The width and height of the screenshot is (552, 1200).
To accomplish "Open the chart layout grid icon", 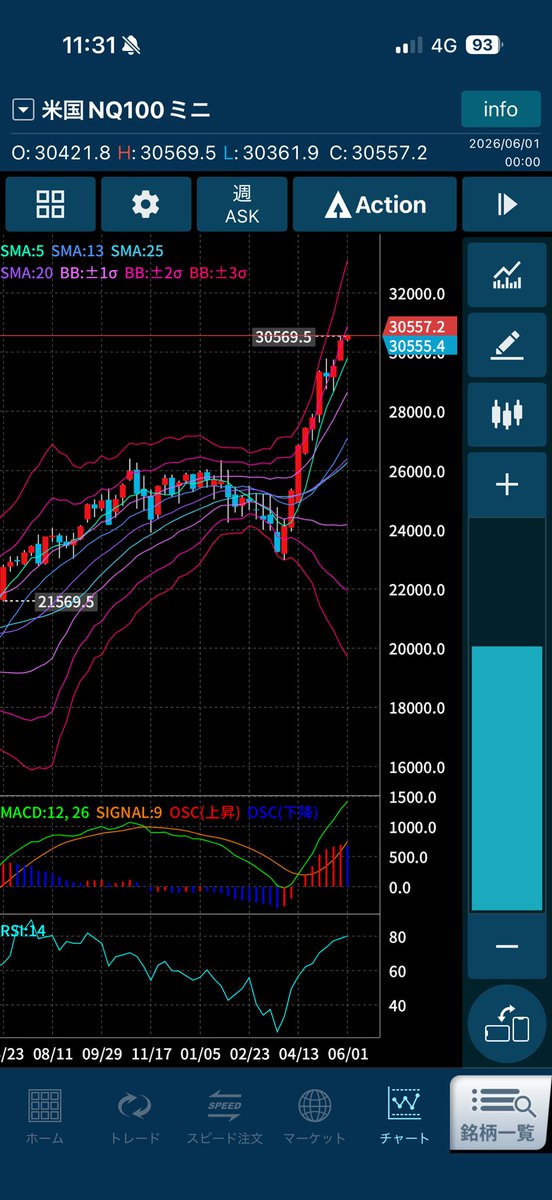I will click(50, 205).
